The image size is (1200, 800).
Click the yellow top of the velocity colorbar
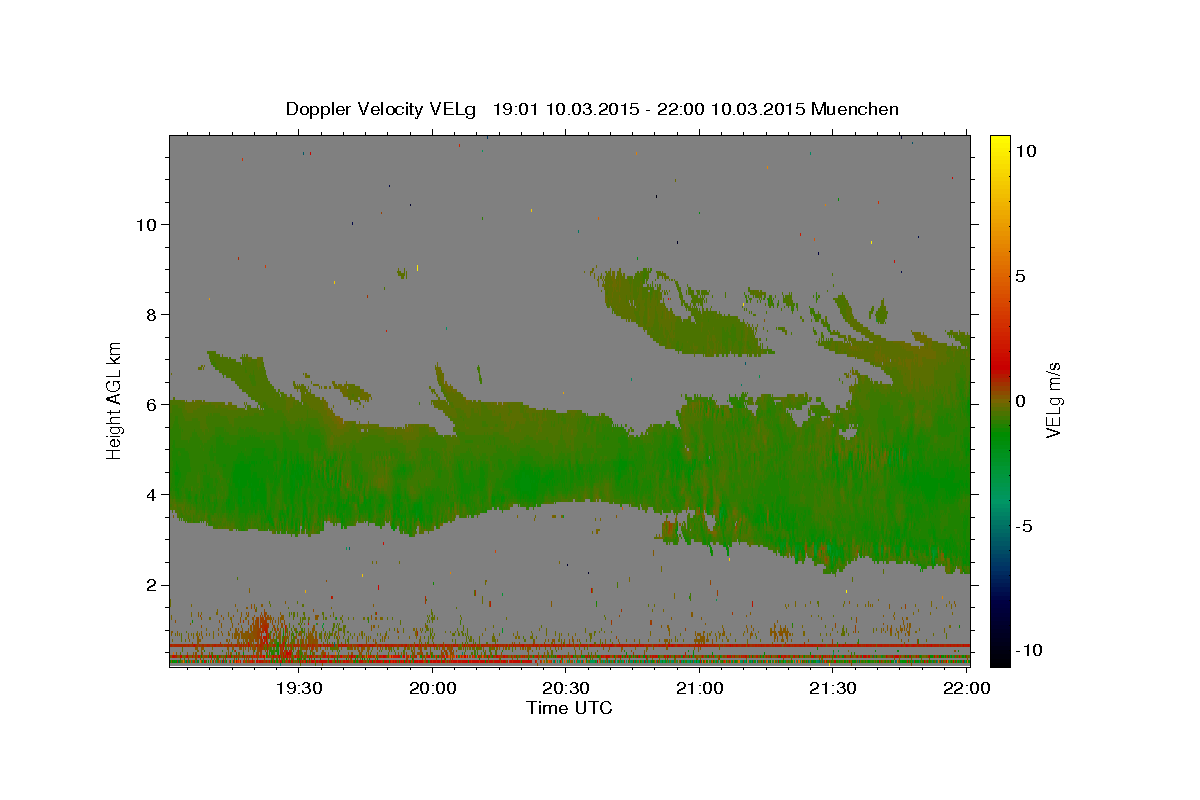1000,142
